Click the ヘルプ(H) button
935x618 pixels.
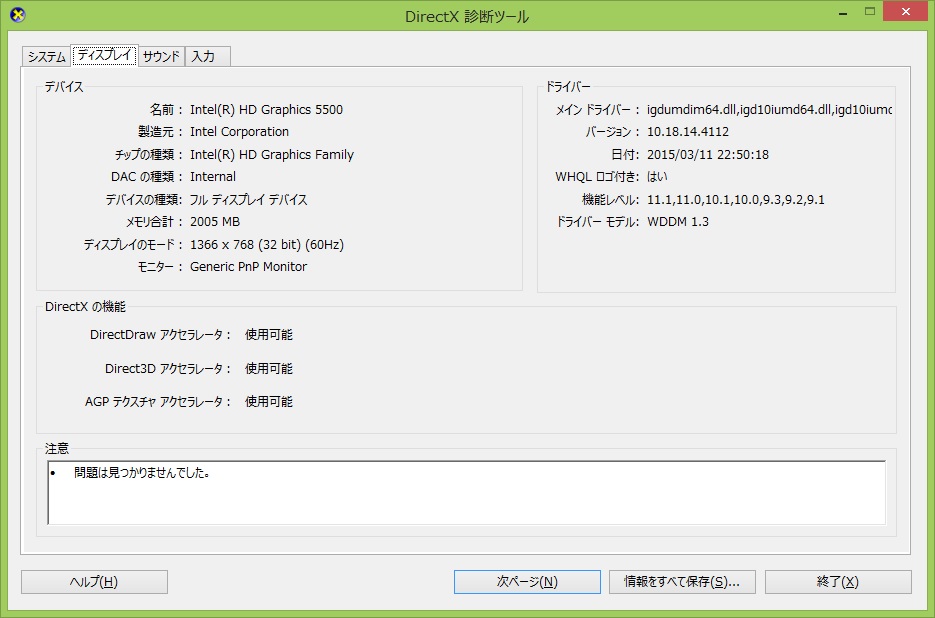tap(94, 582)
